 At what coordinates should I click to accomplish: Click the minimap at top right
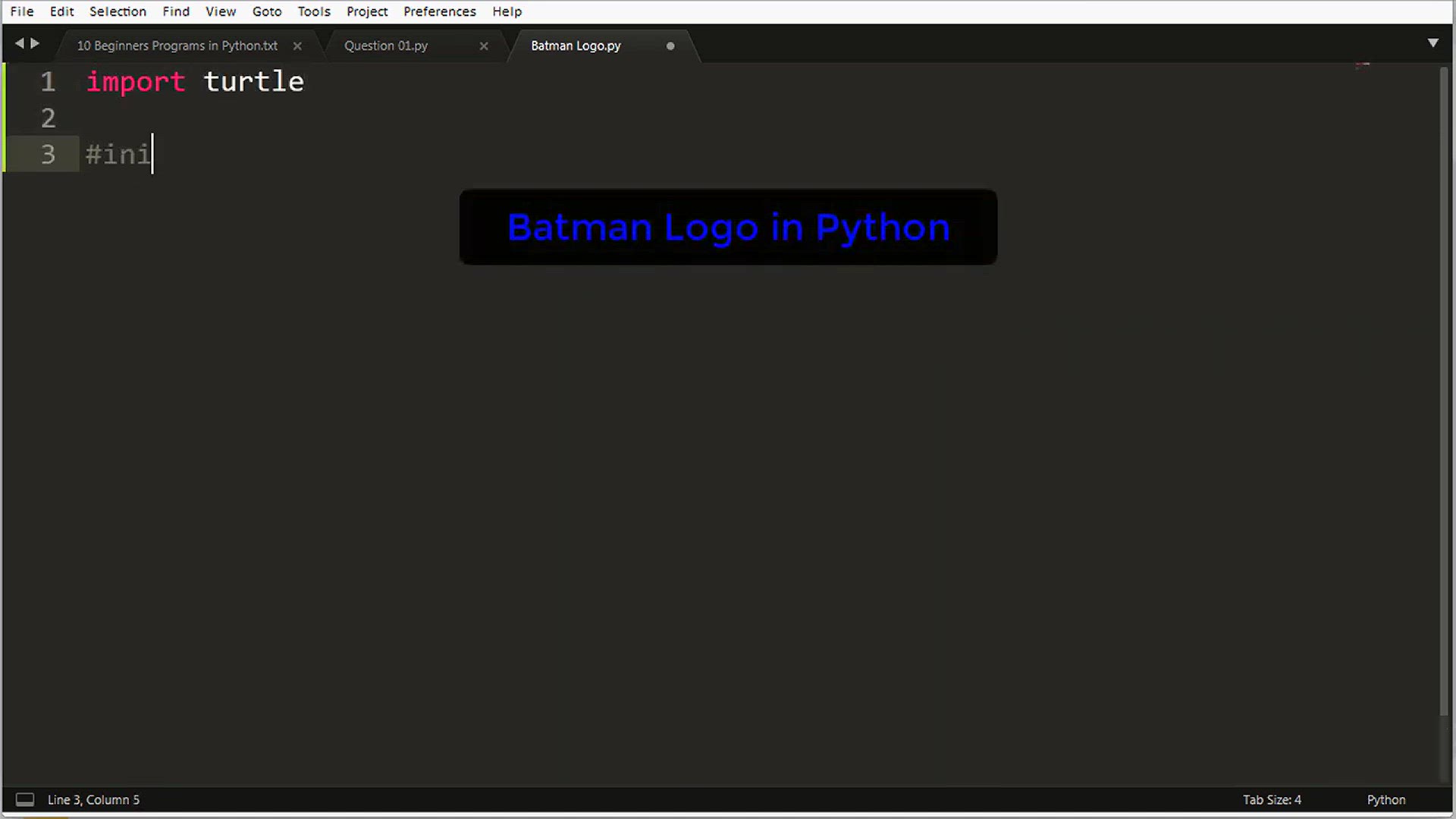pyautogui.click(x=1363, y=66)
